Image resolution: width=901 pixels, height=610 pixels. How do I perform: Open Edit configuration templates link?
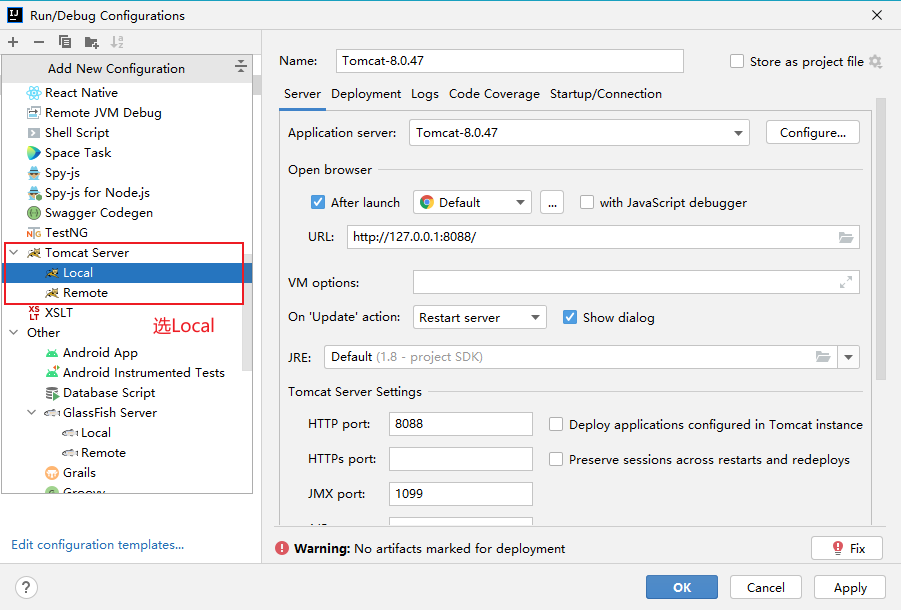pos(98,545)
